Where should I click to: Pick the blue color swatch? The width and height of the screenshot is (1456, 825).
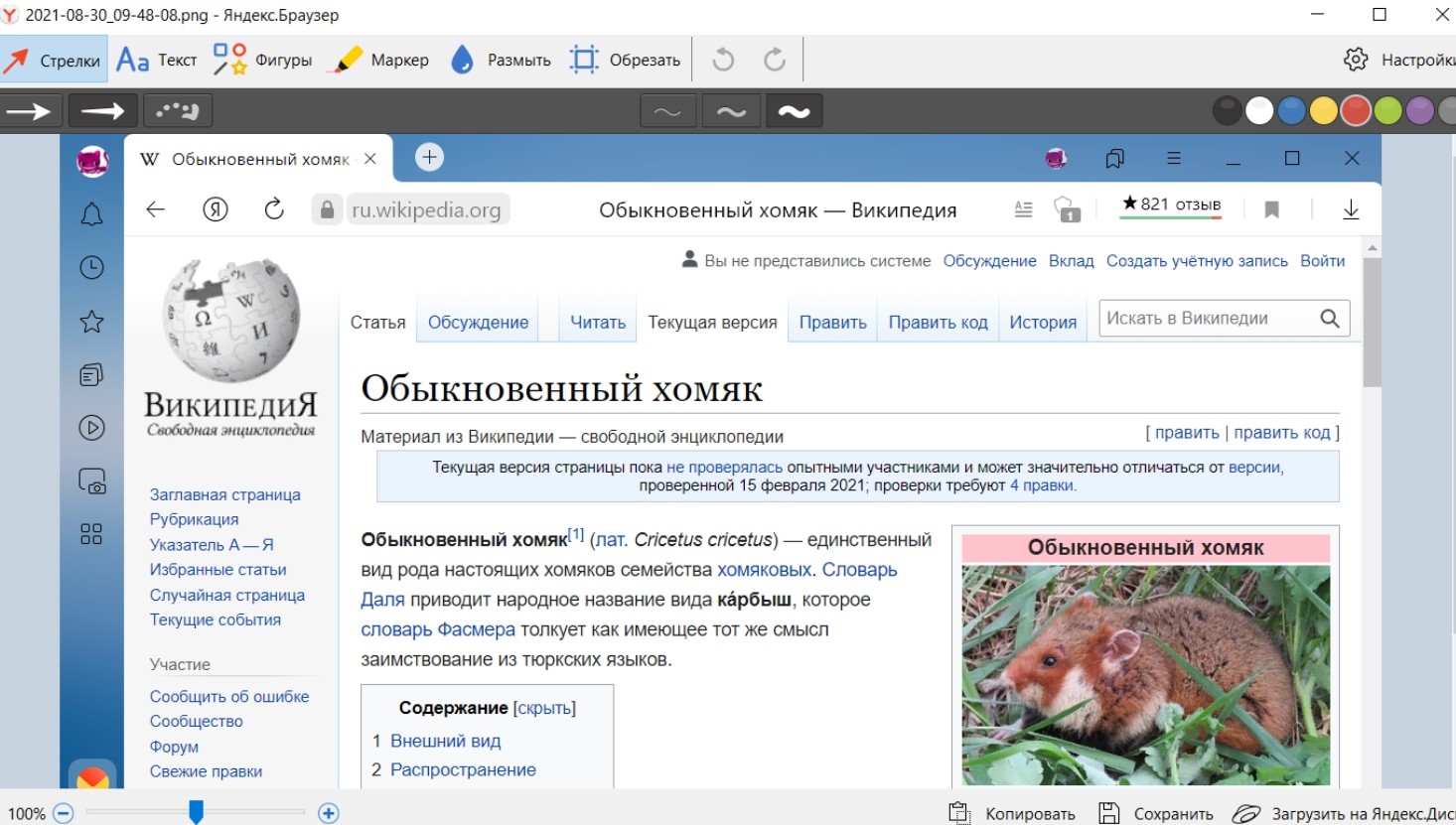(x=1291, y=110)
